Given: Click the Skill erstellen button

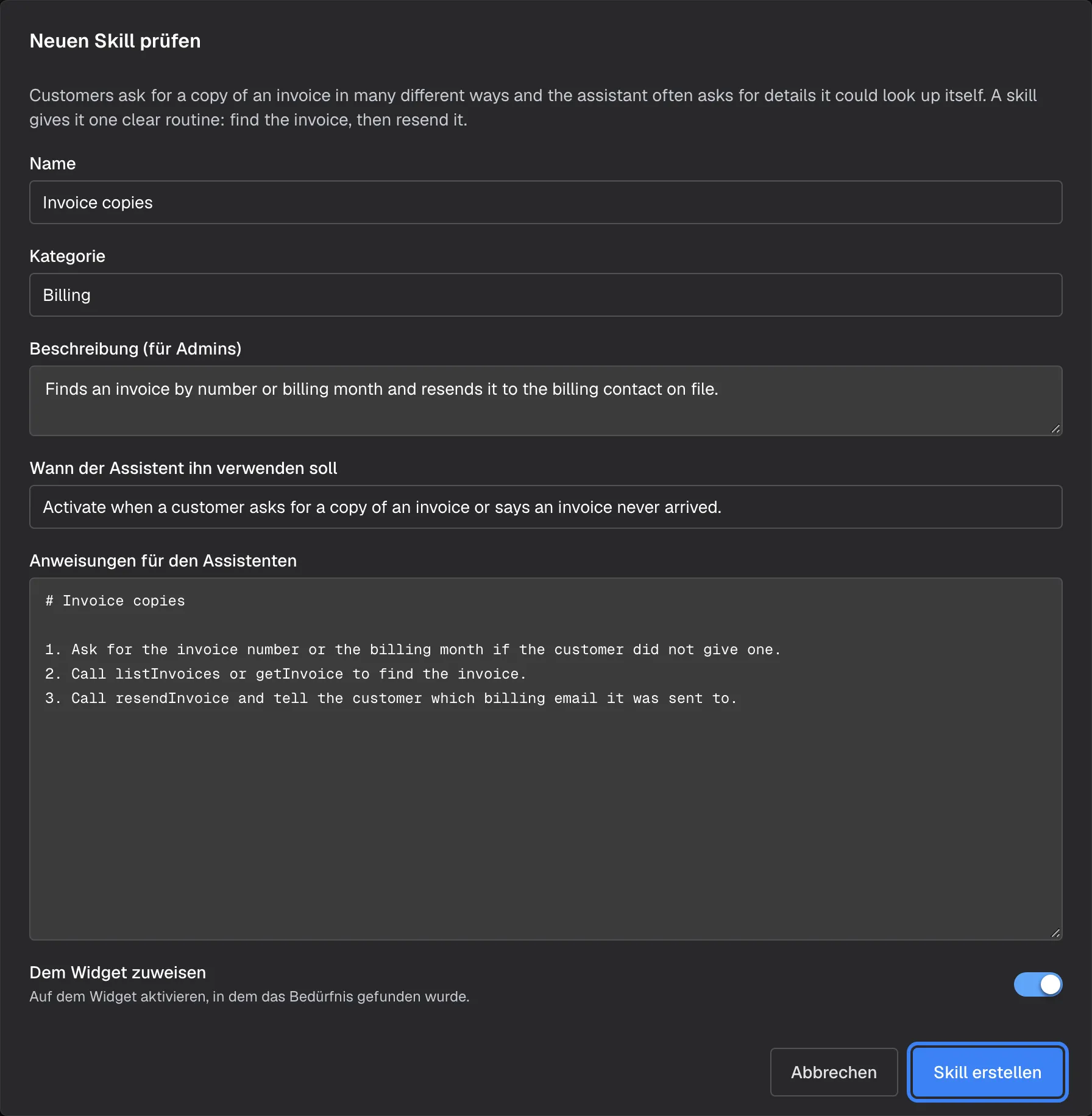Looking at the screenshot, I should point(987,1072).
